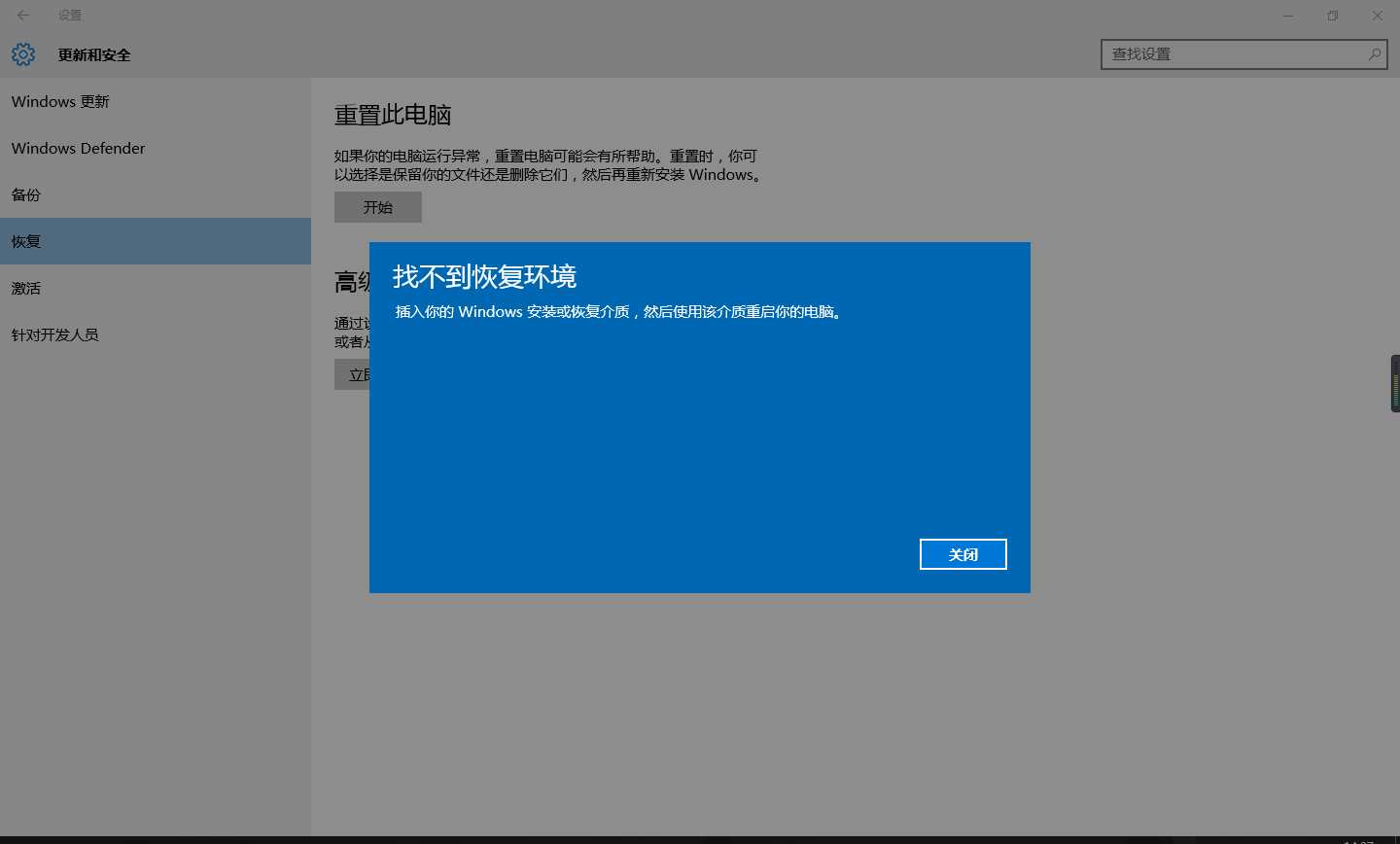Click the back arrow in Settings
Screen dimensions: 1400x844
click(23, 16)
